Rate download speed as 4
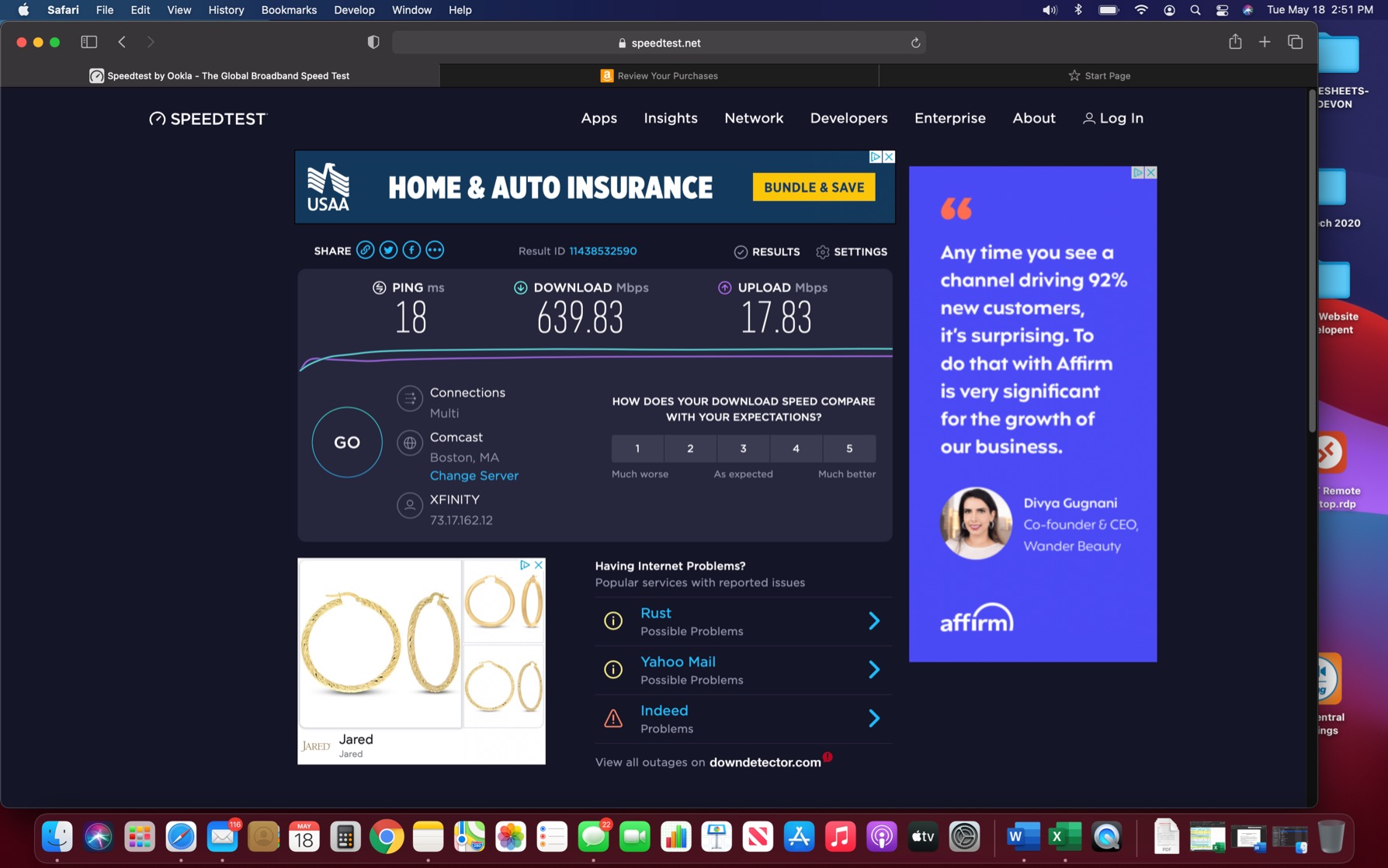1388x868 pixels. click(796, 448)
